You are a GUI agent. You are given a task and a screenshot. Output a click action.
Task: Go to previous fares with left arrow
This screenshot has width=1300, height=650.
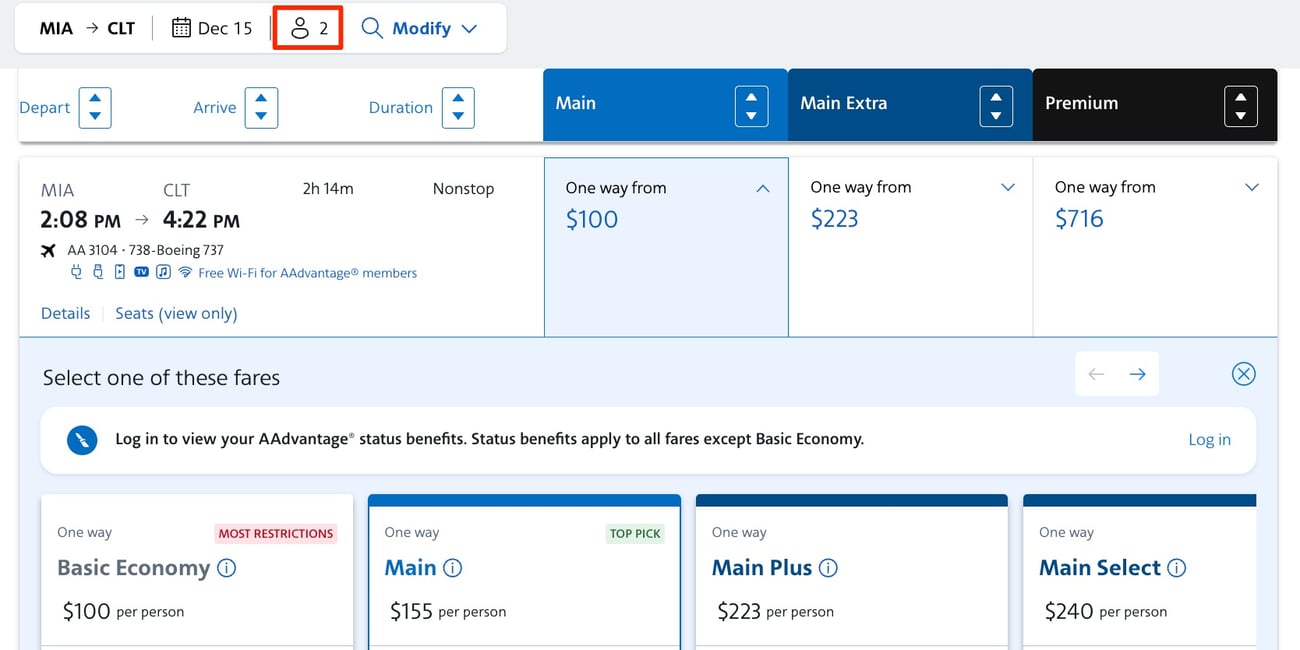tap(1096, 374)
